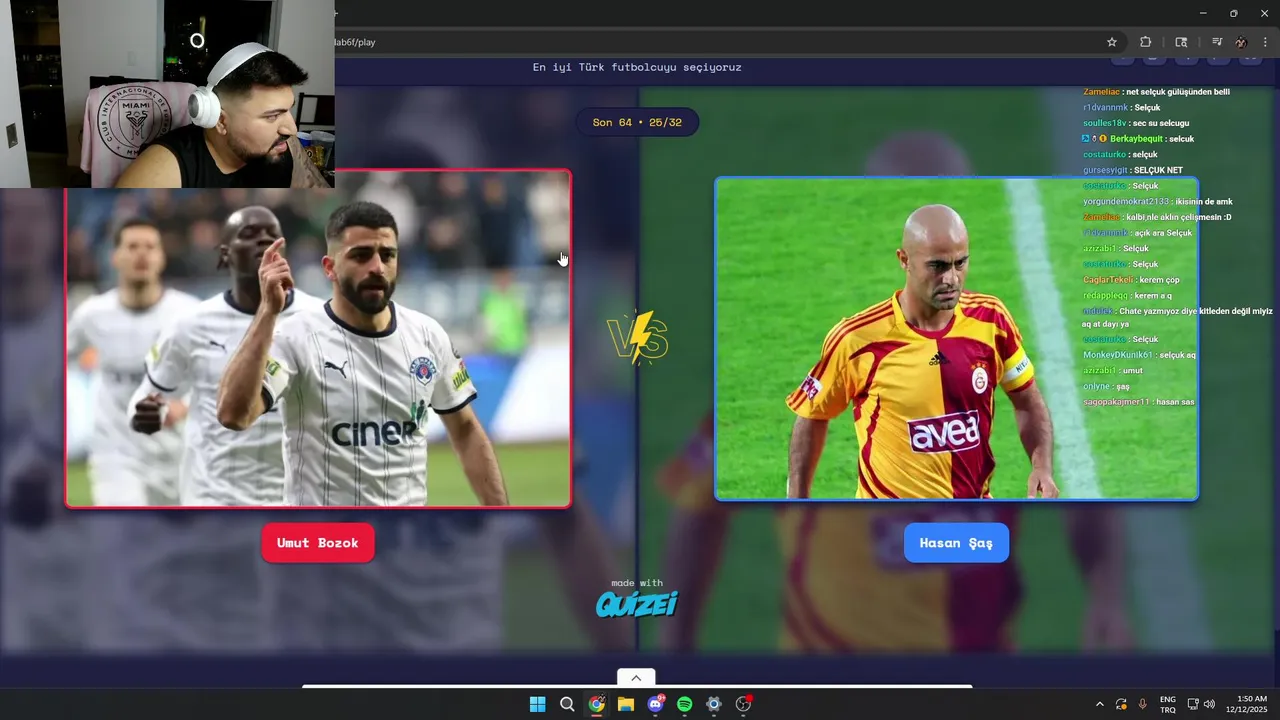
Task: Click the 'Son 64 • 25/32' round indicator
Action: (x=637, y=123)
